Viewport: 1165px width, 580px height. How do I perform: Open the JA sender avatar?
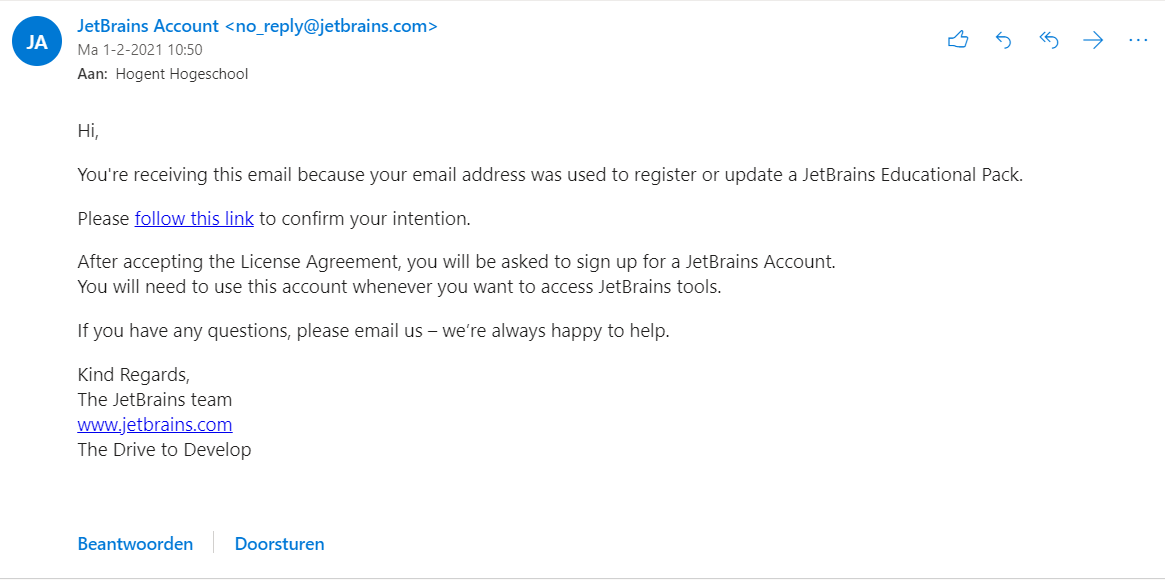pyautogui.click(x=37, y=42)
